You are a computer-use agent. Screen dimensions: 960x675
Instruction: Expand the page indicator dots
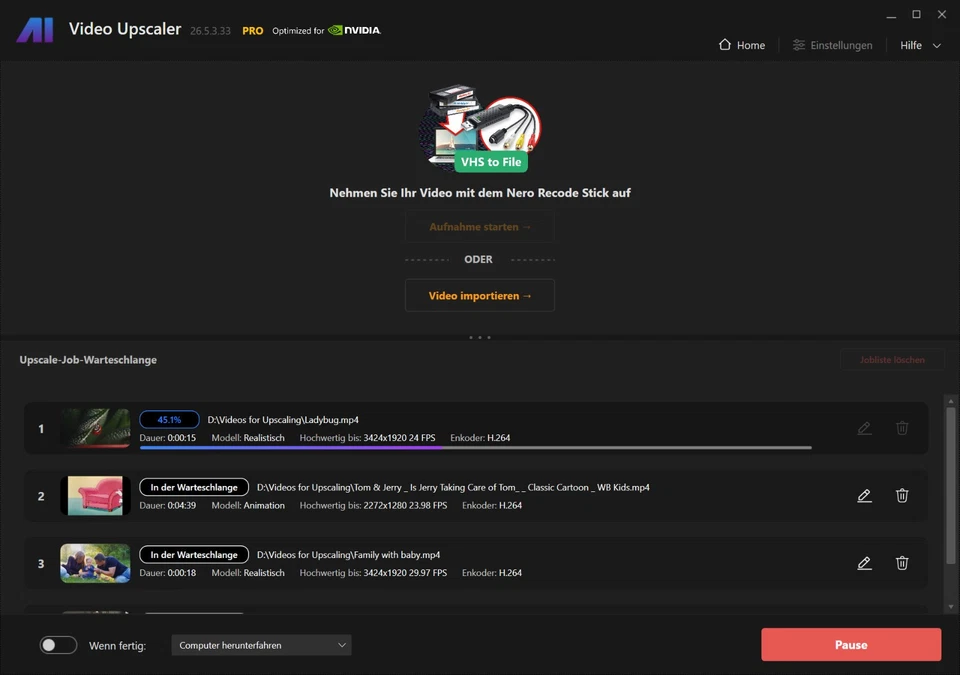(479, 337)
